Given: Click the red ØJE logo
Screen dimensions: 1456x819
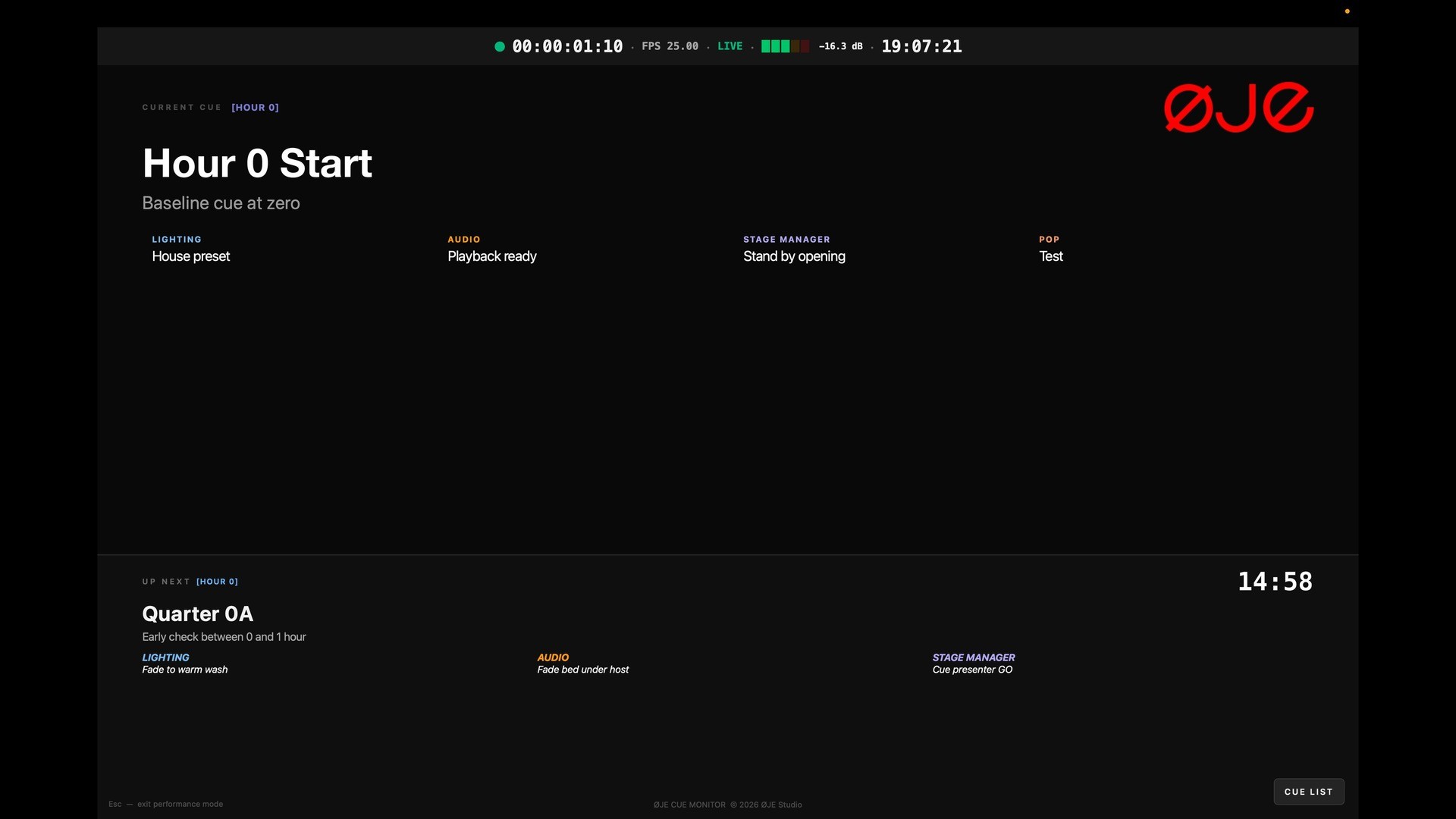Looking at the screenshot, I should (1238, 108).
